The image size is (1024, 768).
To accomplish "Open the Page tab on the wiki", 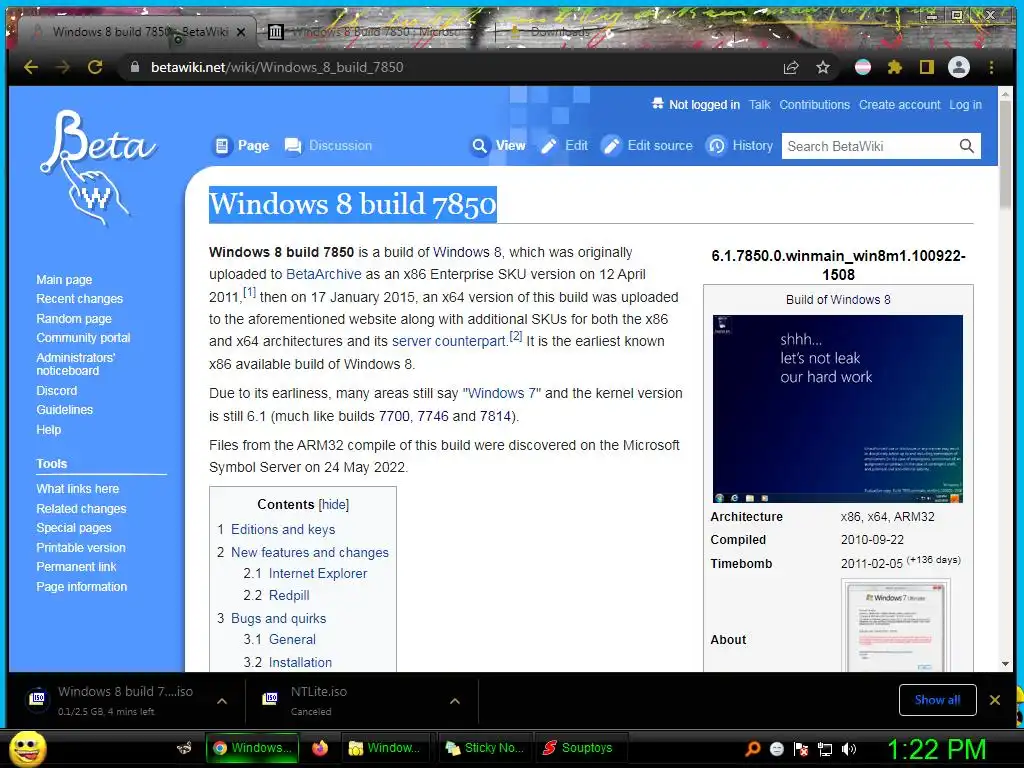I will (x=242, y=146).
